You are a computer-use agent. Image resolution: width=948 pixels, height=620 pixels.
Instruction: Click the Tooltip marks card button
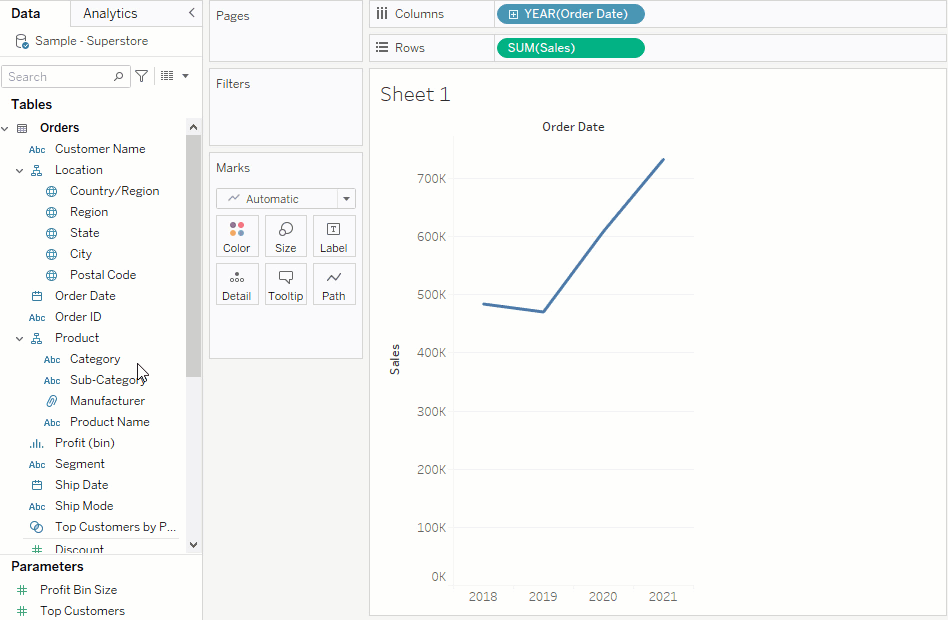(286, 284)
